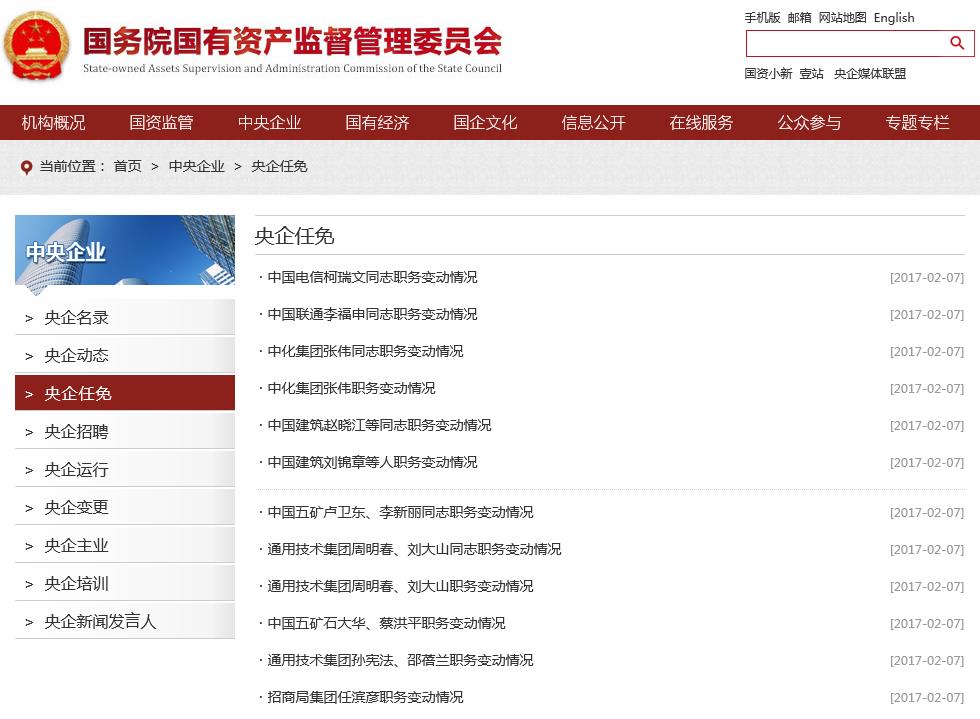The height and width of the screenshot is (719, 980).
Task: Open 中国五矿石大华、蔡洪平职务变动情况 article
Action: click(x=386, y=623)
